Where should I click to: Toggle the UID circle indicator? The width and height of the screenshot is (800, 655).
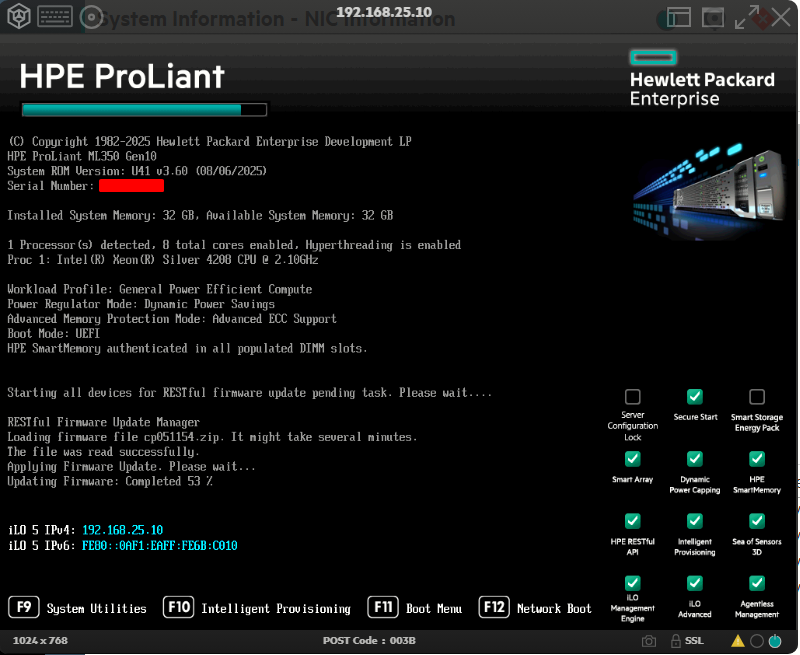(x=757, y=641)
